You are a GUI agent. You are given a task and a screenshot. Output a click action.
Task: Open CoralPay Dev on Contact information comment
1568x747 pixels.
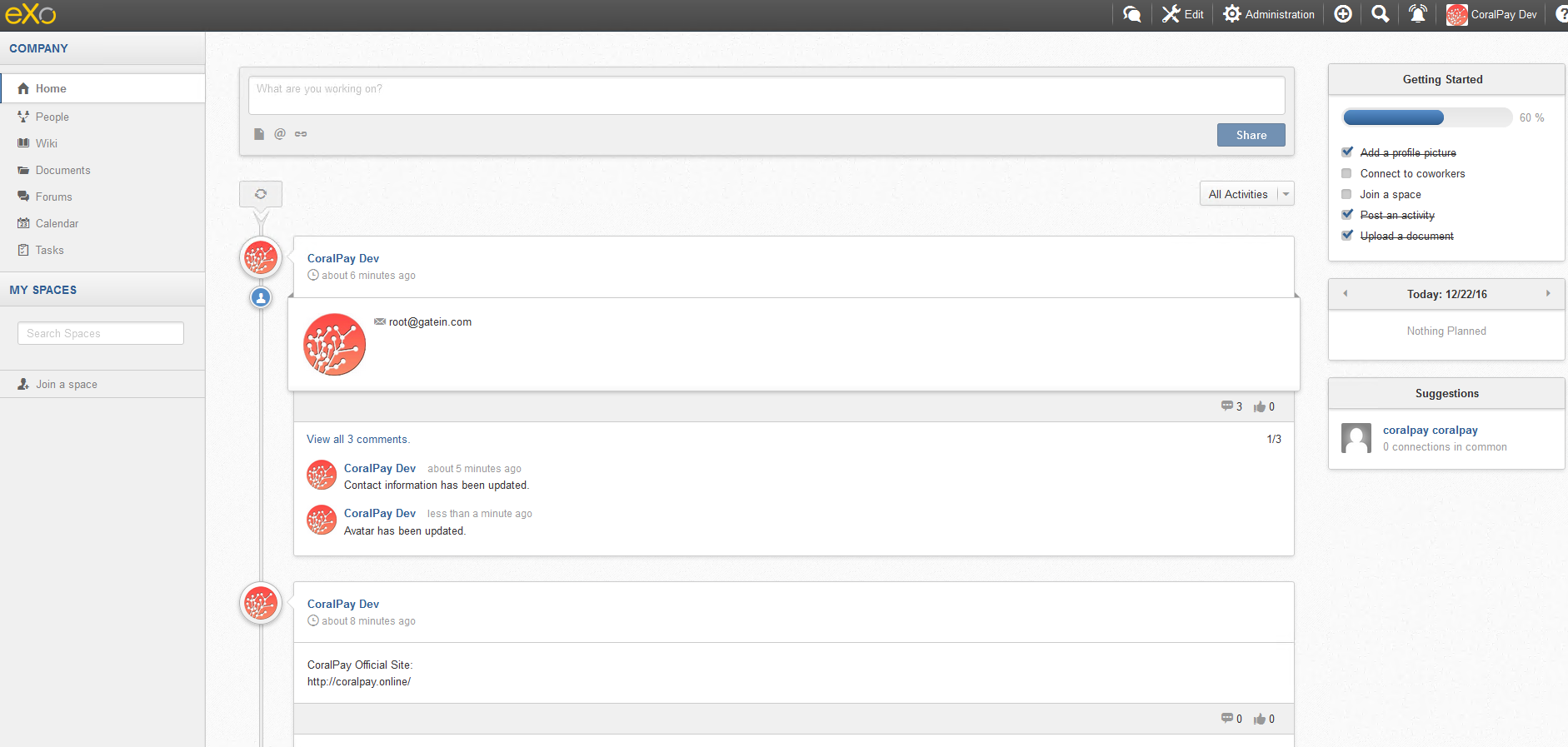380,468
